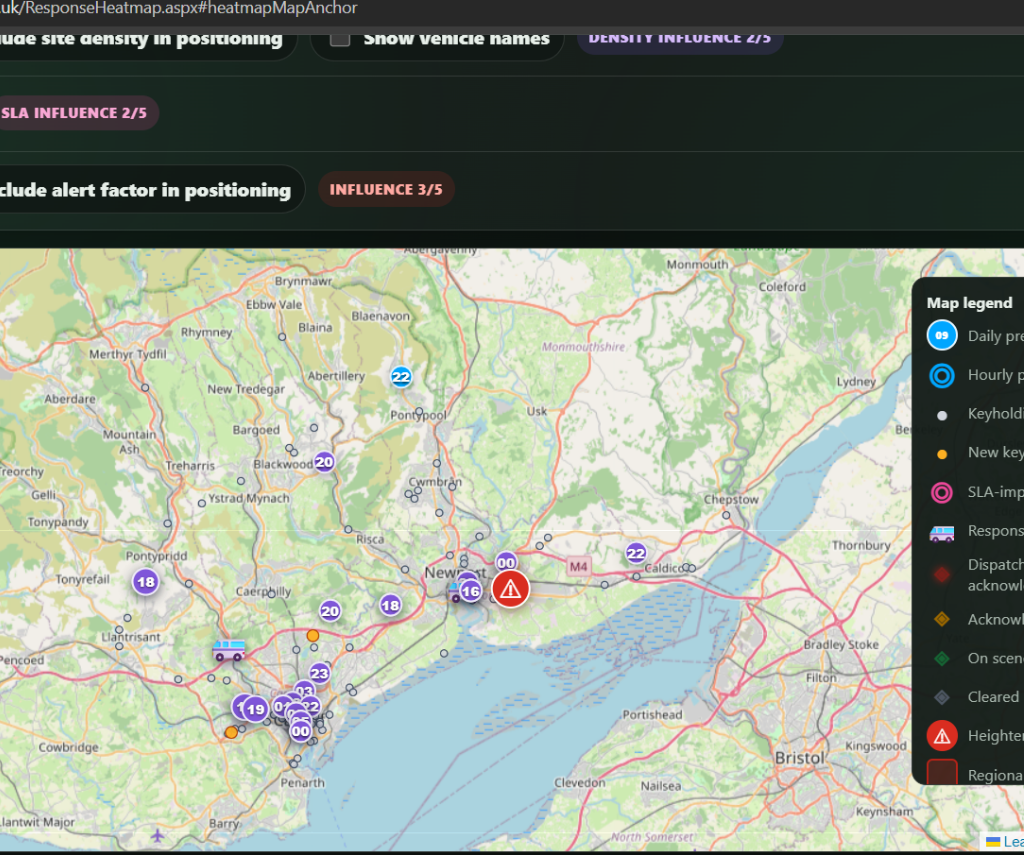This screenshot has width=1024, height=855.
Task: Select purple marker 19 west of Cardiff
Action: point(255,709)
